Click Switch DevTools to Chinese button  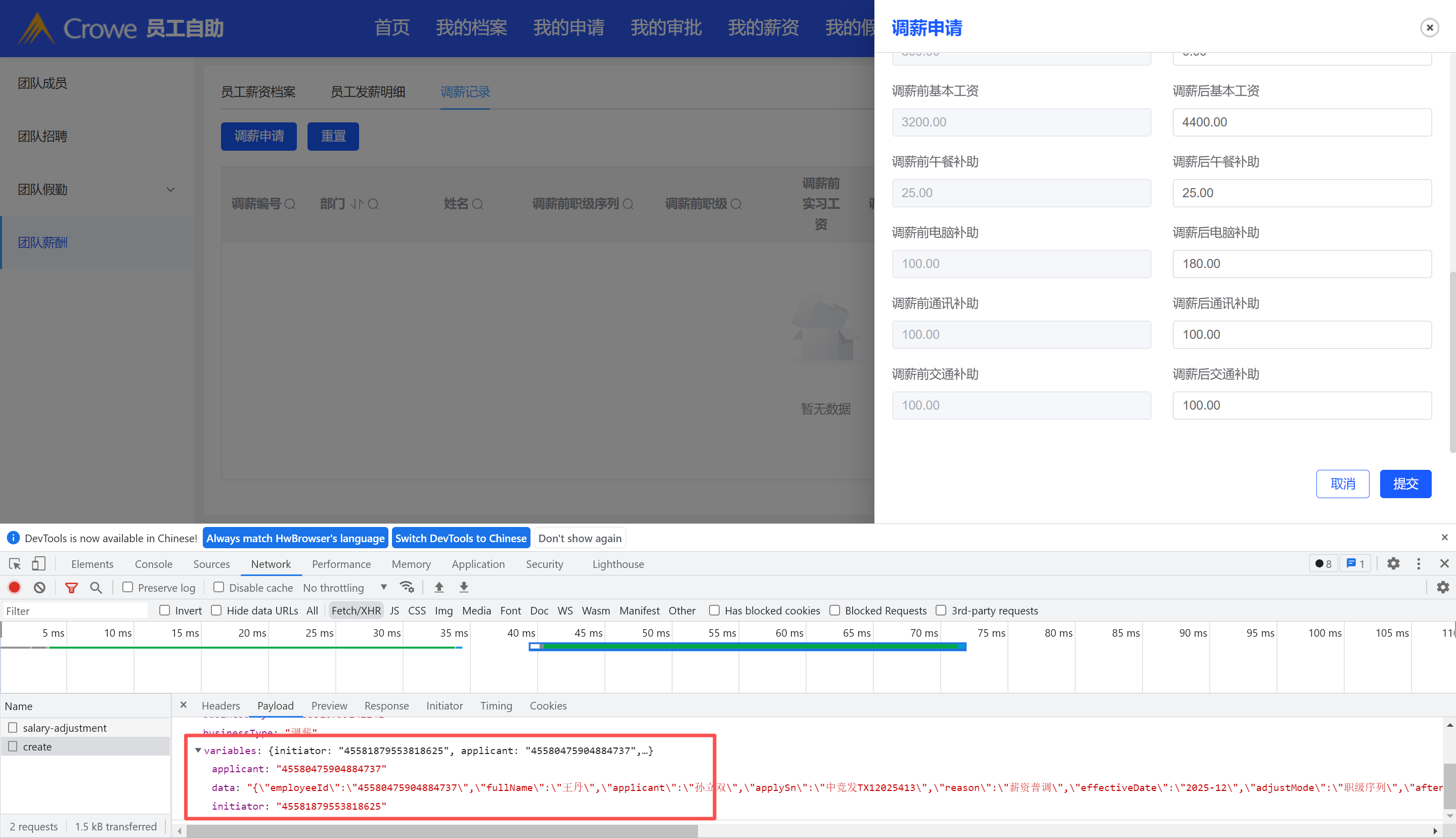[460, 538]
